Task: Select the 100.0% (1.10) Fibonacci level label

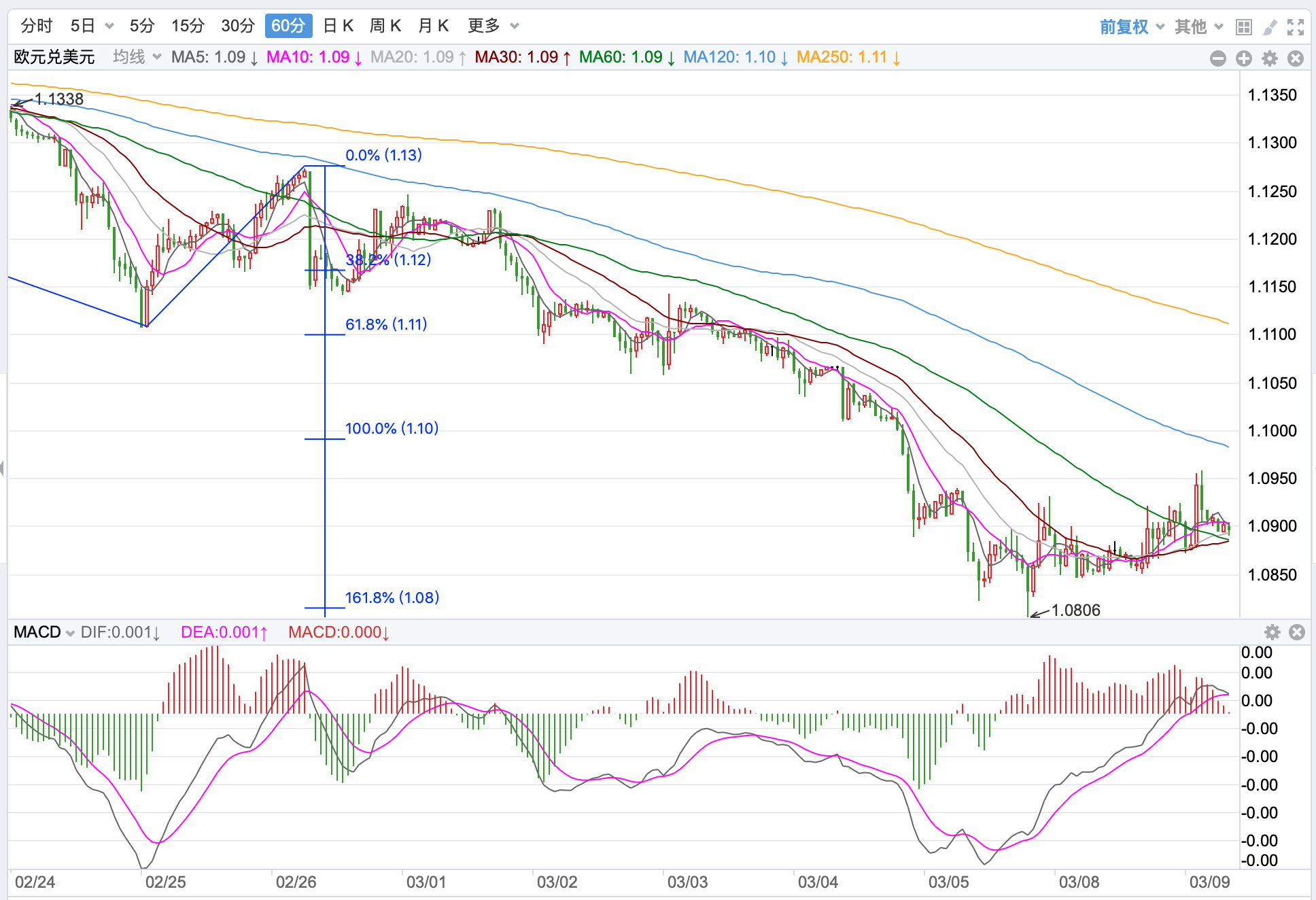Action: [392, 428]
